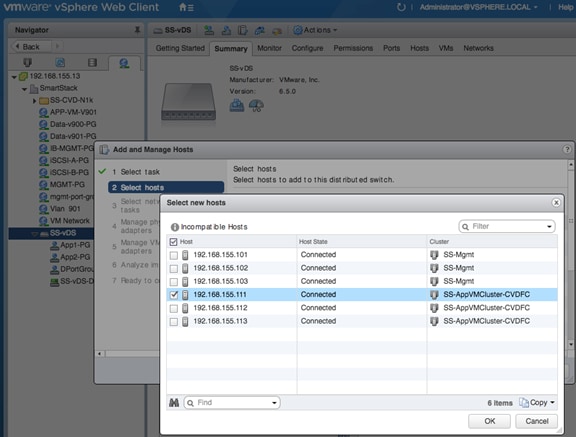Check host 192.168.155.102
The width and height of the screenshot is (576, 437).
pyautogui.click(x=174, y=268)
